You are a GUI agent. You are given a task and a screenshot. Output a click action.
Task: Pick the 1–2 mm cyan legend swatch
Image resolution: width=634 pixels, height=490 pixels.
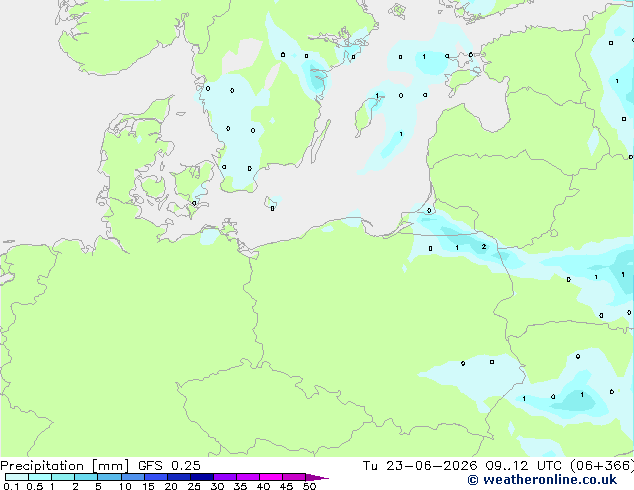click(x=63, y=477)
